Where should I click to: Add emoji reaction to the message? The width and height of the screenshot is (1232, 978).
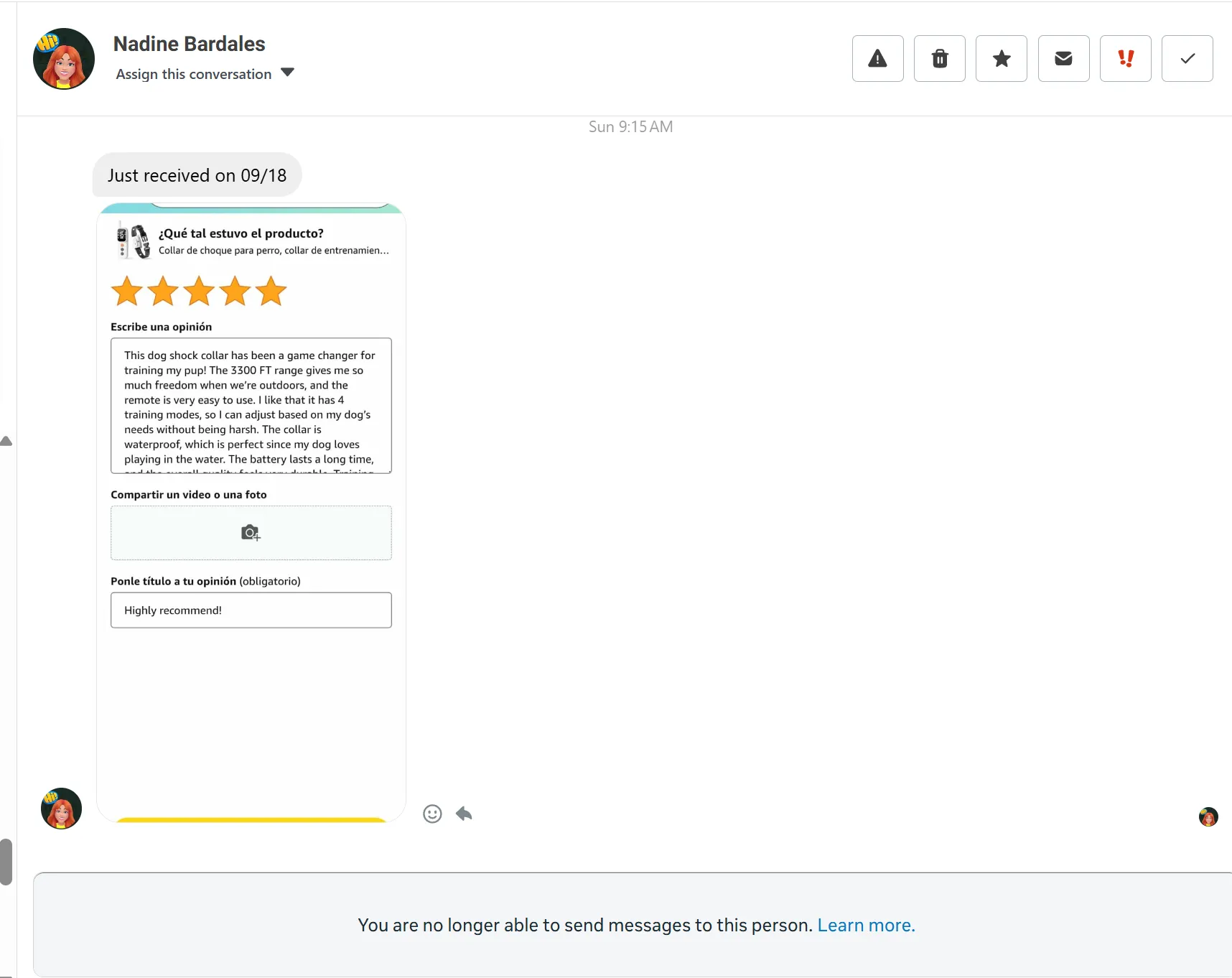pos(432,814)
